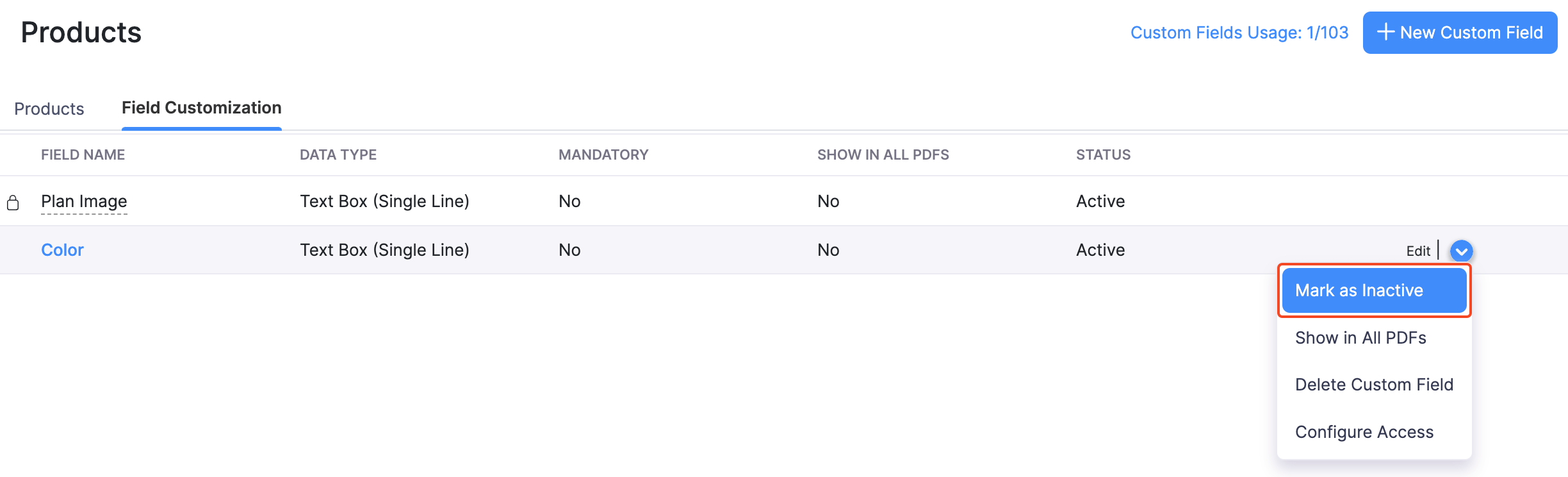Image resolution: width=1568 pixels, height=477 pixels.
Task: Click the STATUS column header
Action: (x=1102, y=155)
